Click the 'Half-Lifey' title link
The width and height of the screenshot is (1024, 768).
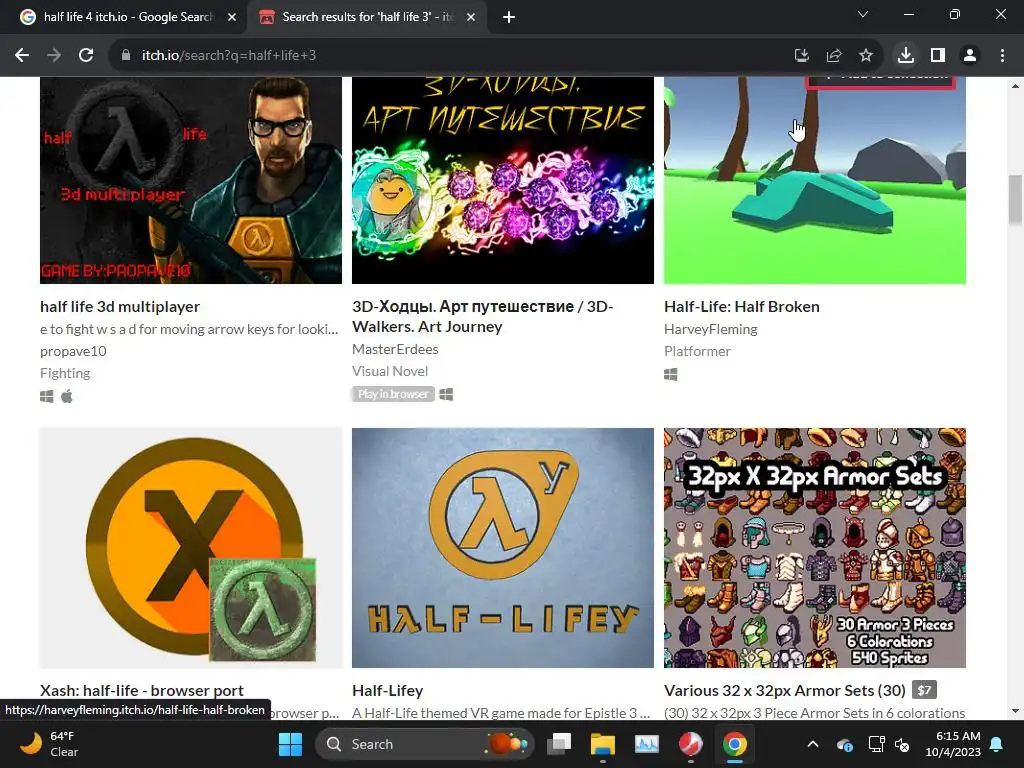[387, 690]
